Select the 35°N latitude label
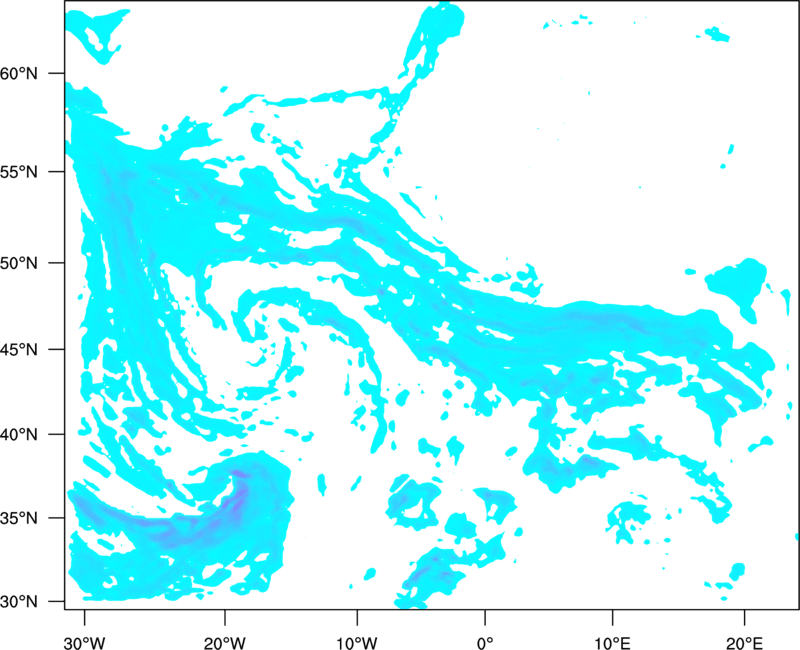800x650 pixels. click(19, 518)
